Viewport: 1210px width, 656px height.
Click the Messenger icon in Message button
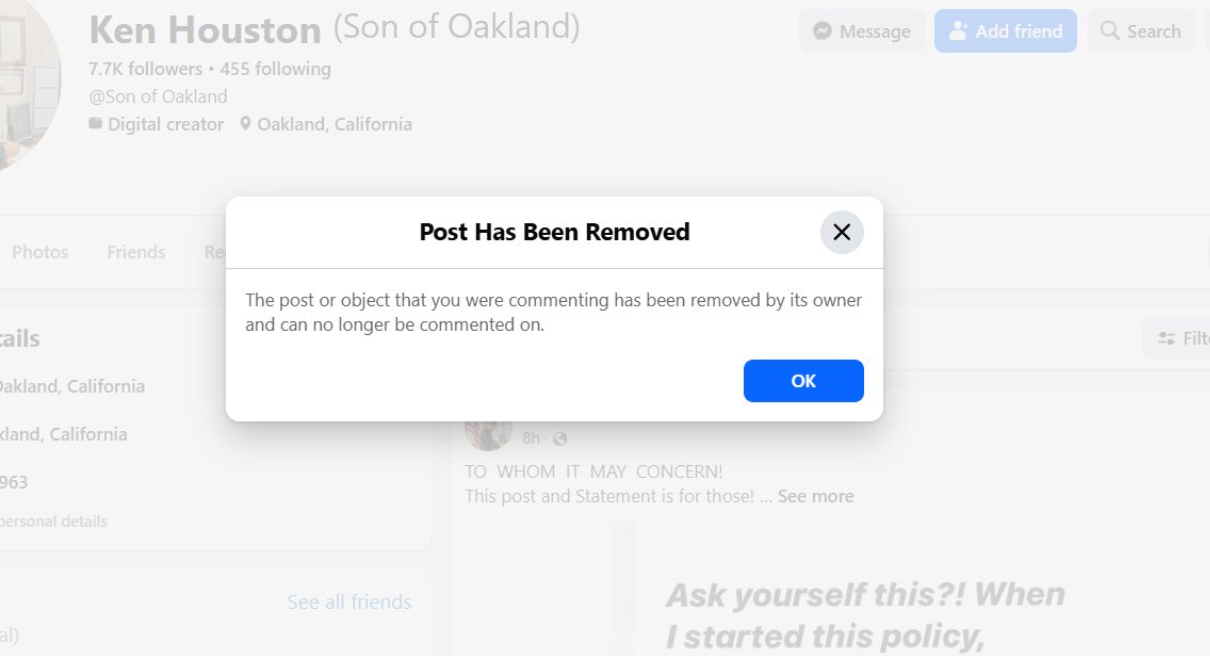coord(823,31)
